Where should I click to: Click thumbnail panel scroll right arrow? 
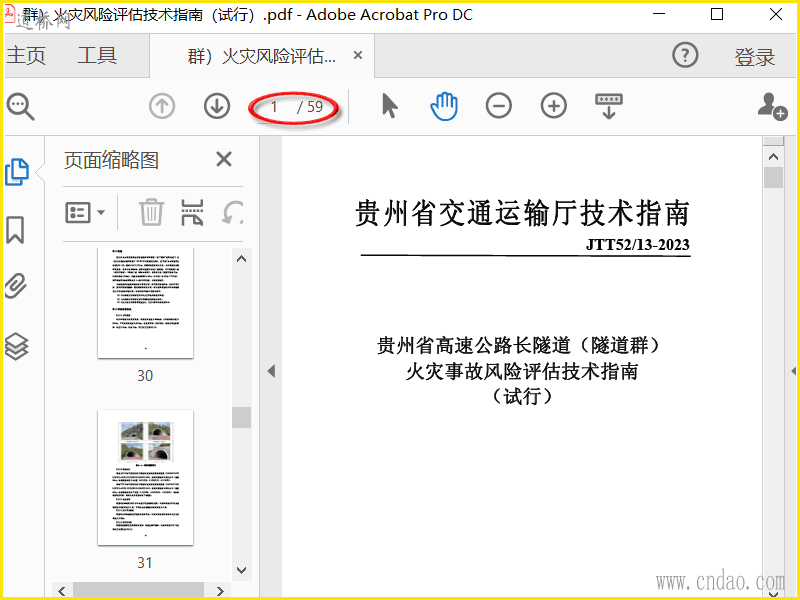click(220, 591)
